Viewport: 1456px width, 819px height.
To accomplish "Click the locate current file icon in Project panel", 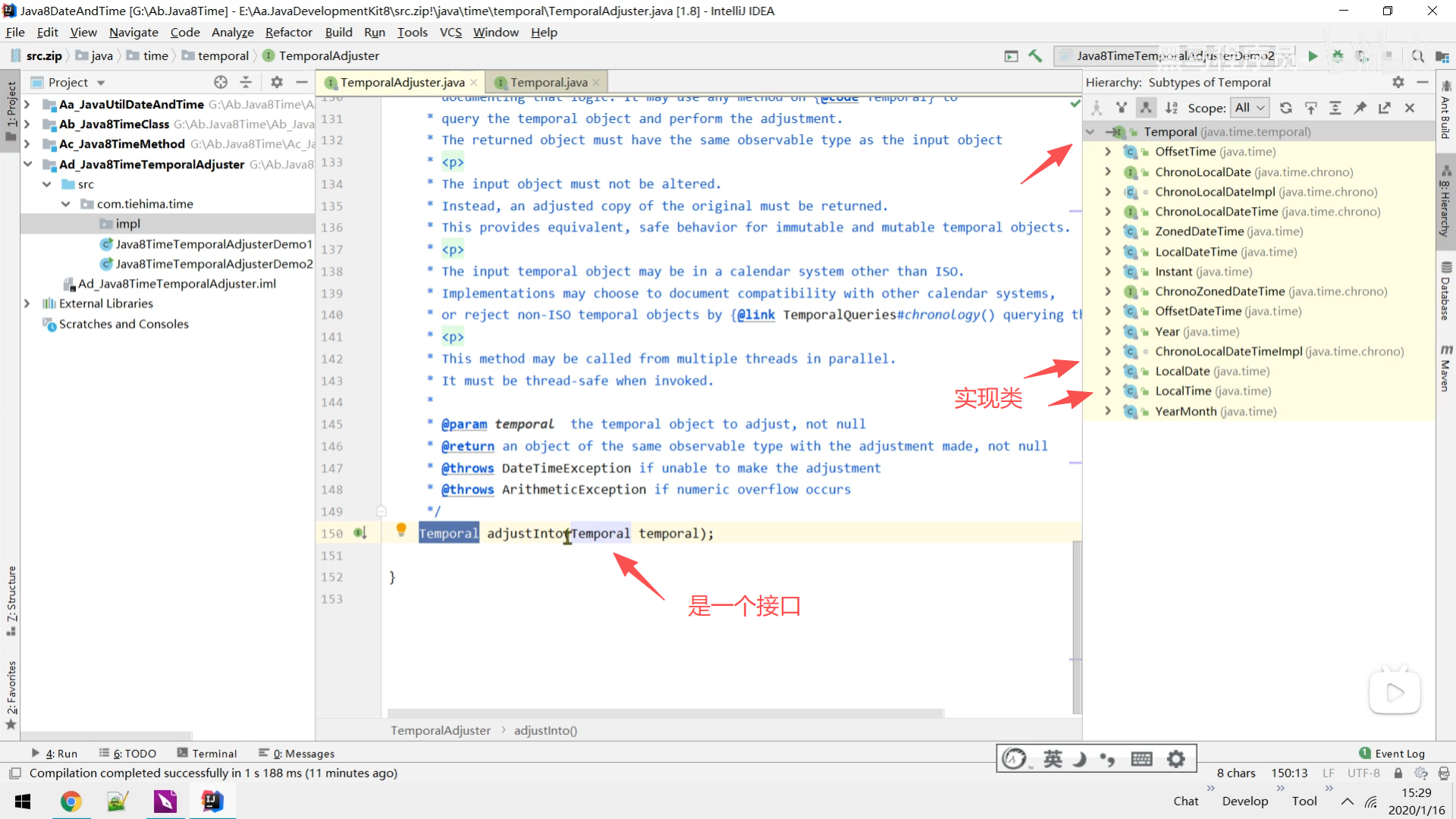I will tap(221, 82).
